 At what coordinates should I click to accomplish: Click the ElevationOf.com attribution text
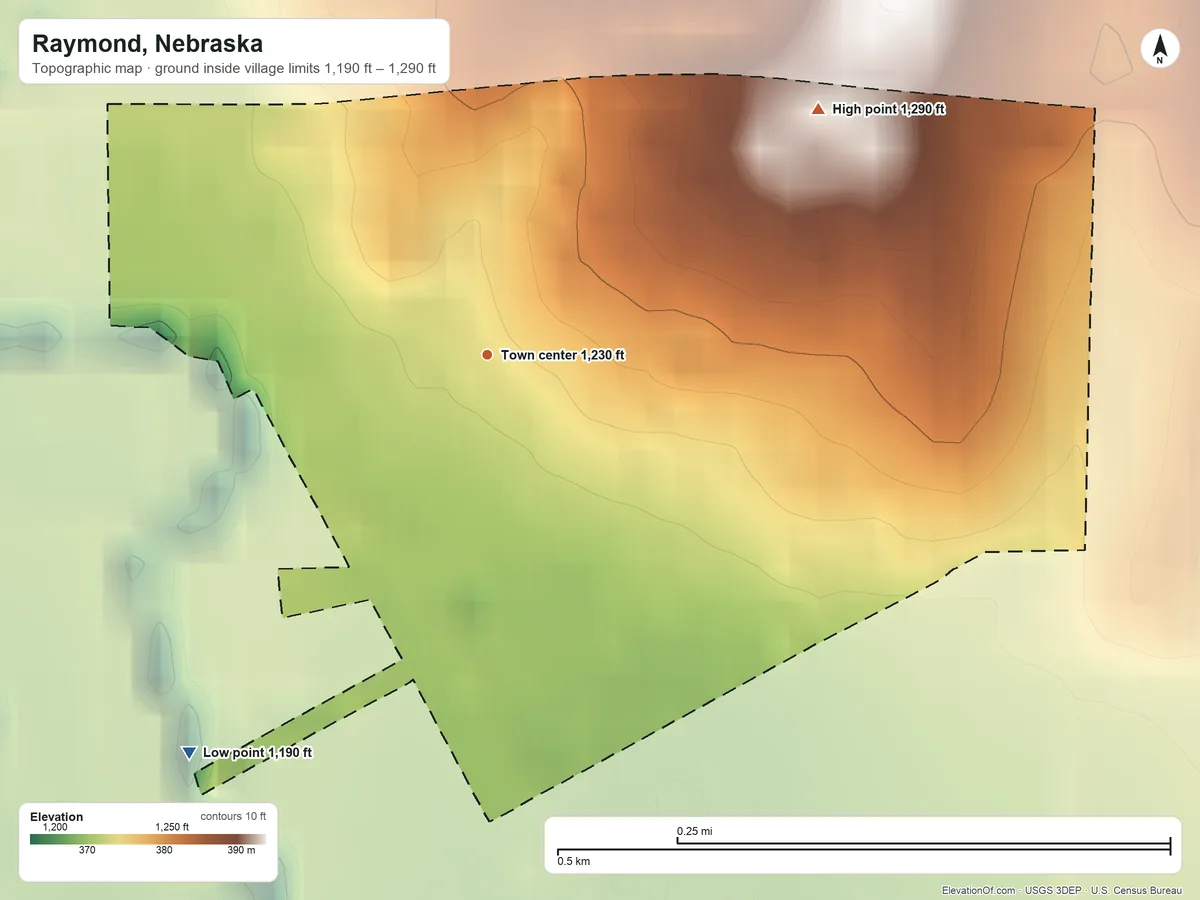[978, 890]
